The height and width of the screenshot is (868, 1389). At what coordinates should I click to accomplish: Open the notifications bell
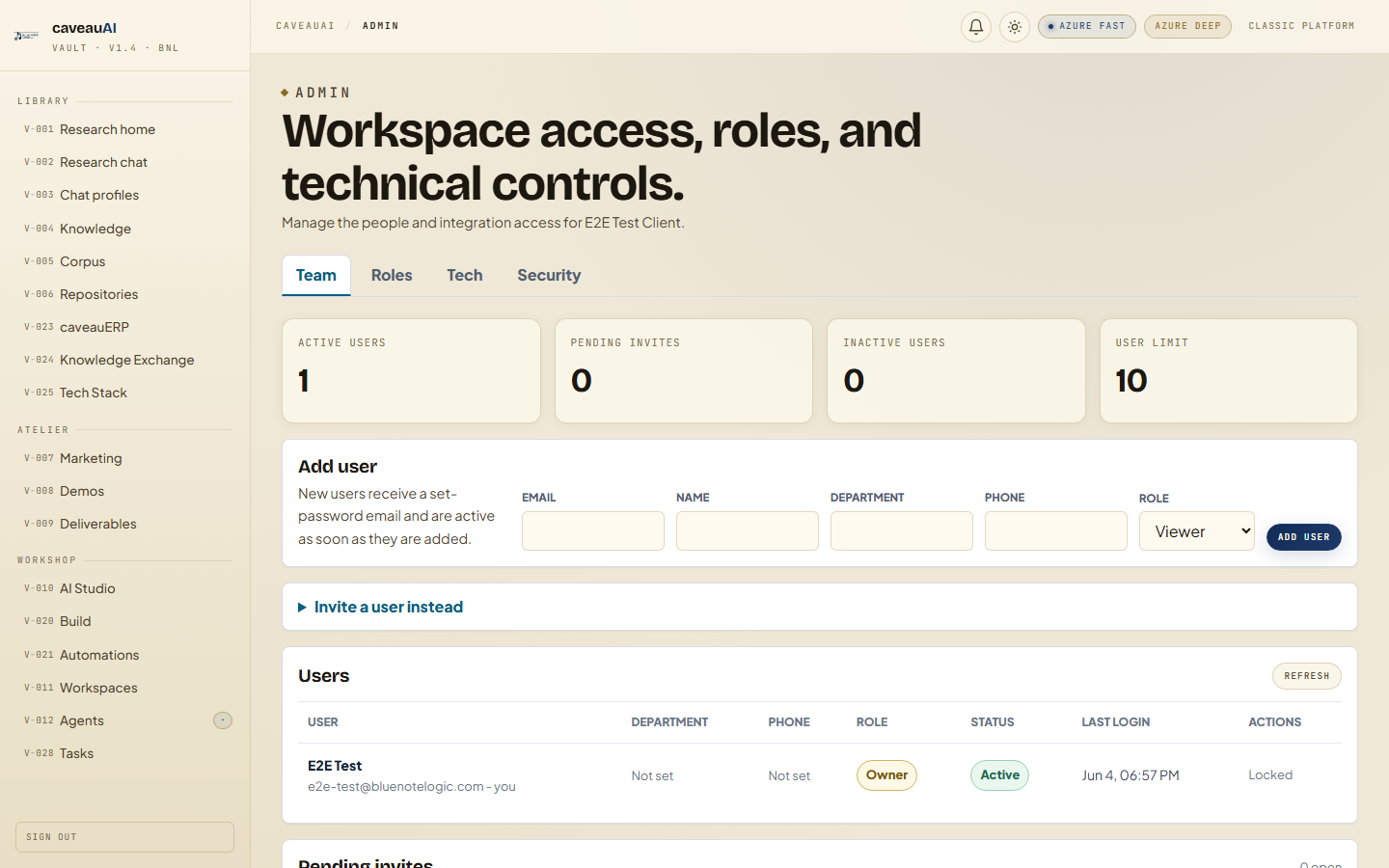[x=976, y=27]
